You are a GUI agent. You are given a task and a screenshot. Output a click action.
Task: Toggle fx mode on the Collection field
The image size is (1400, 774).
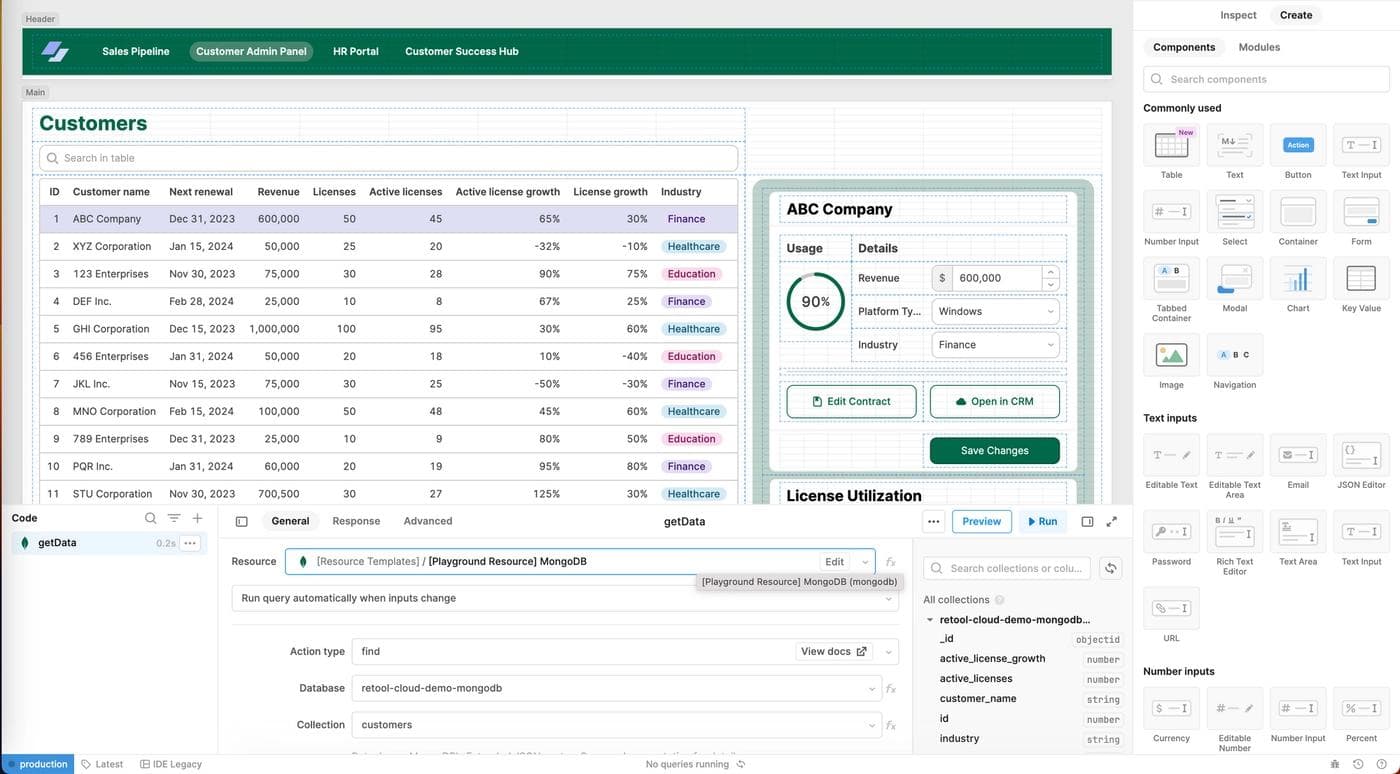889,724
